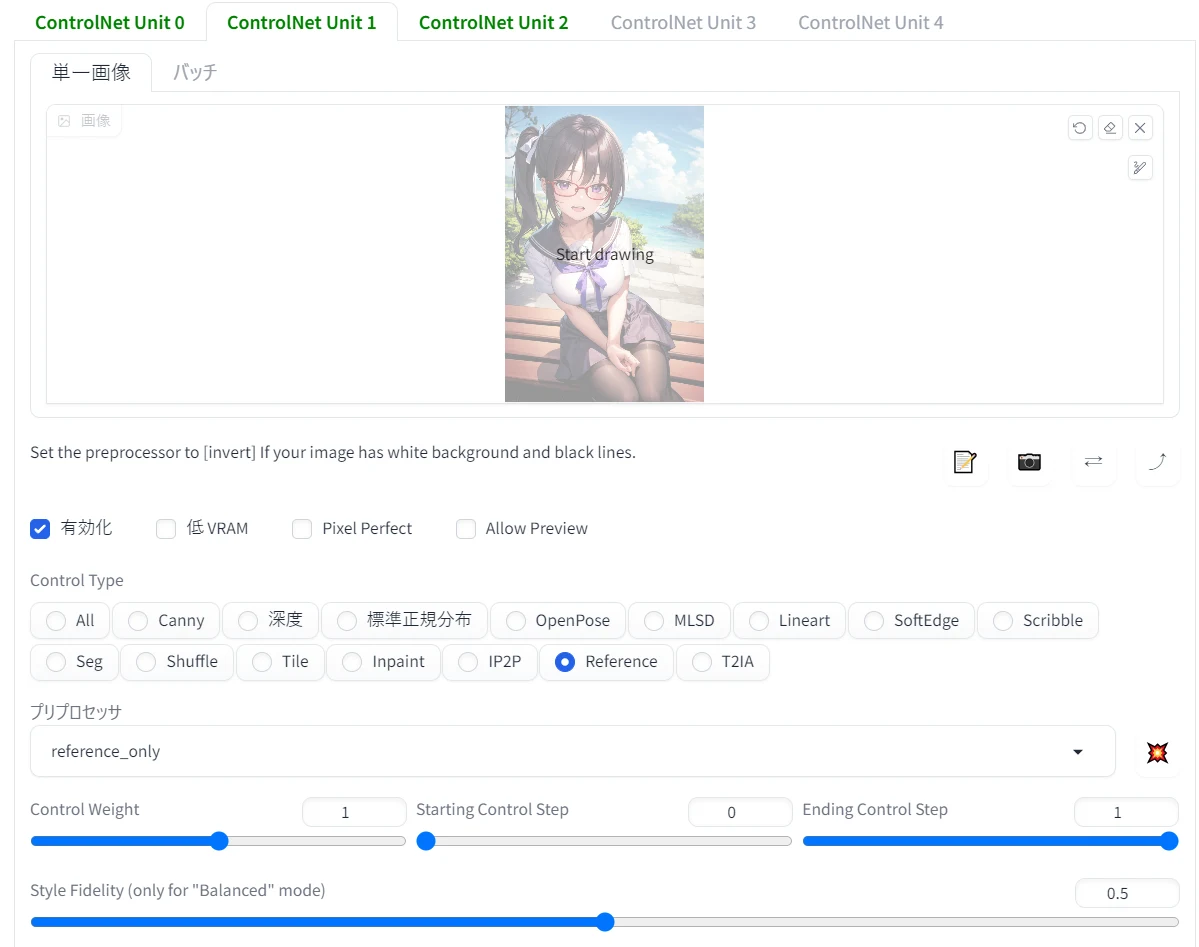This screenshot has height=947, width=1199.
Task: Click the Control Weight number field
Action: click(x=354, y=812)
